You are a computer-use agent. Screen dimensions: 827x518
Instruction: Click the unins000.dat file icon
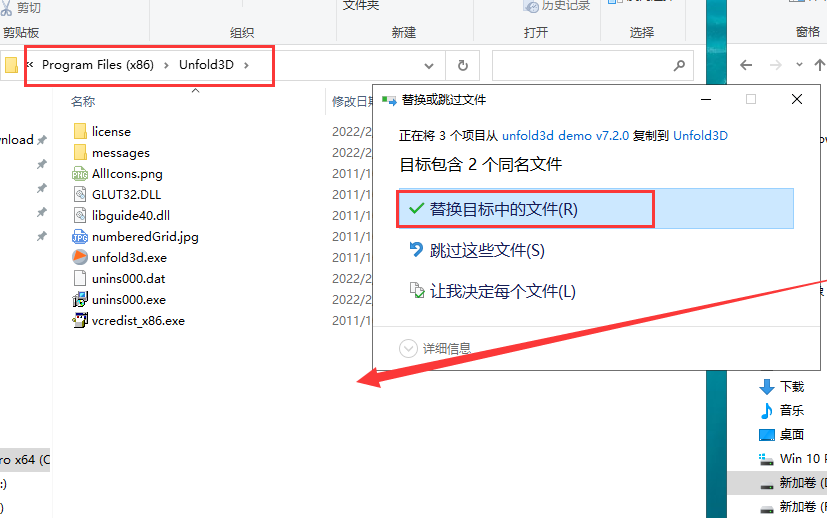(x=80, y=279)
